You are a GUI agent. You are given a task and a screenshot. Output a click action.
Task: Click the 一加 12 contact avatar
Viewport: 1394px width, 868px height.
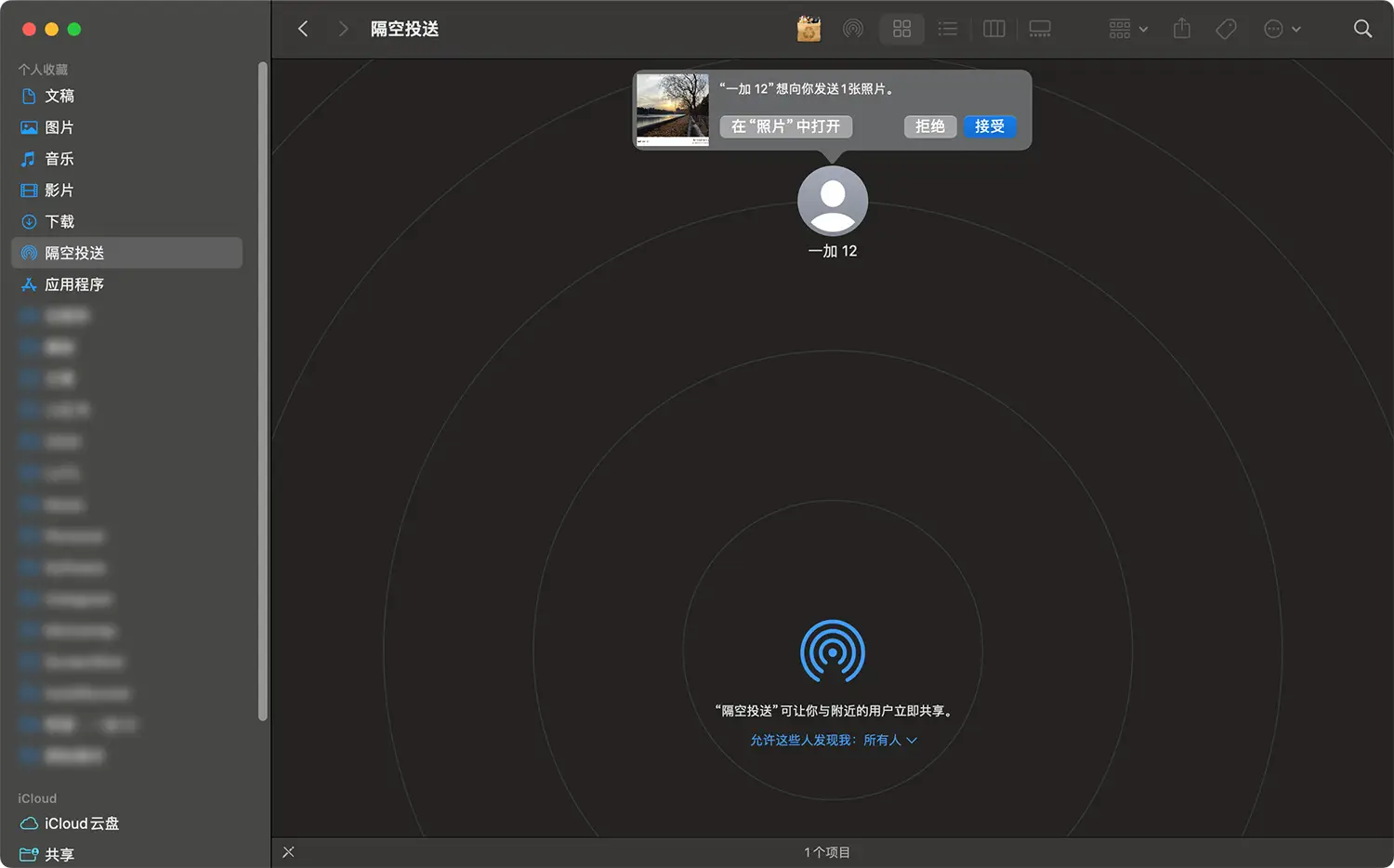pyautogui.click(x=833, y=201)
